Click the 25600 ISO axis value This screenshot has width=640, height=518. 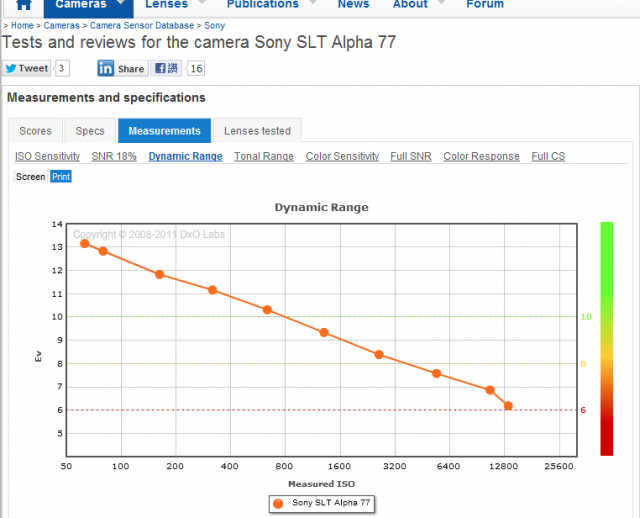click(x=559, y=467)
